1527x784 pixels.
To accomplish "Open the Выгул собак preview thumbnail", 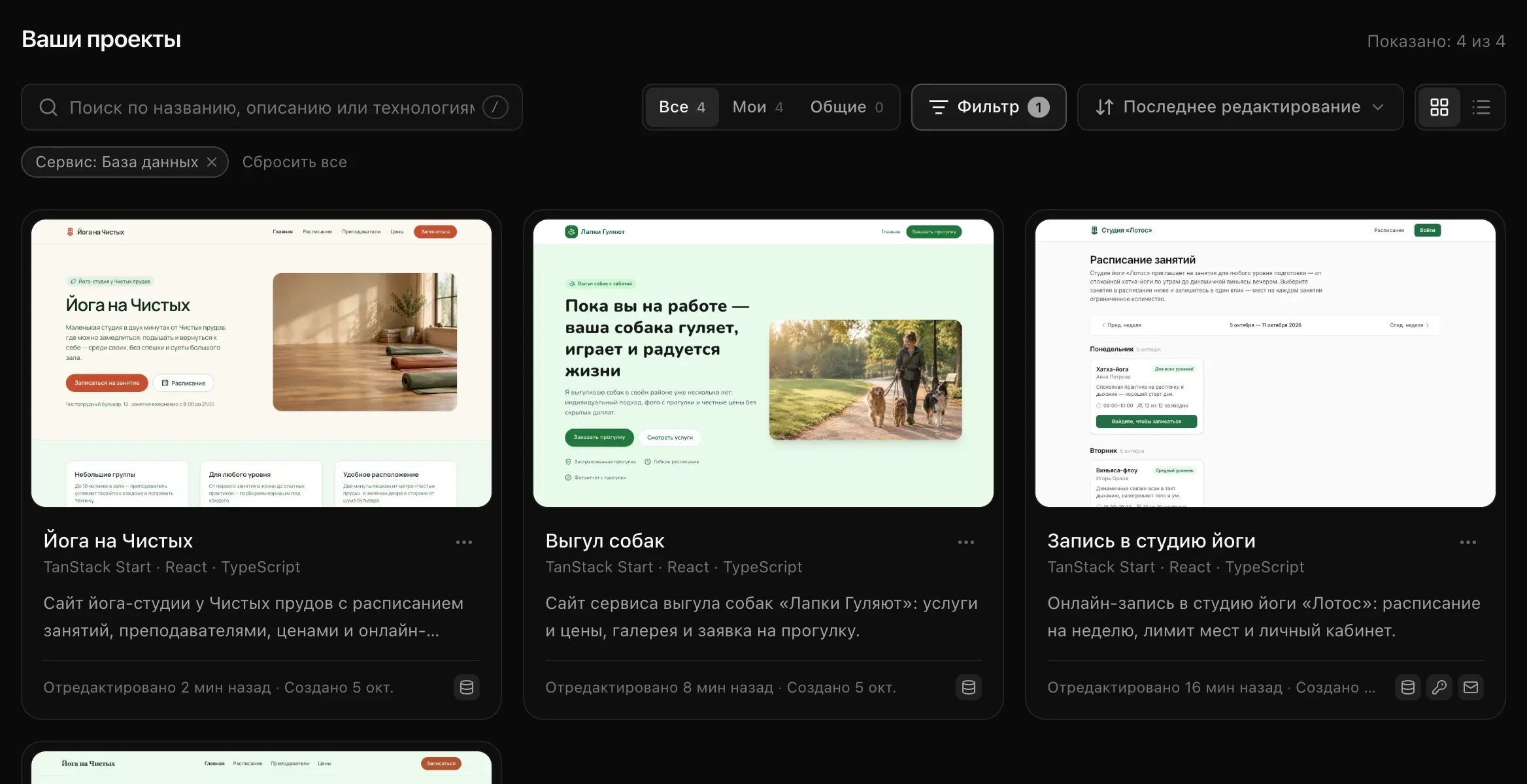I will point(763,363).
